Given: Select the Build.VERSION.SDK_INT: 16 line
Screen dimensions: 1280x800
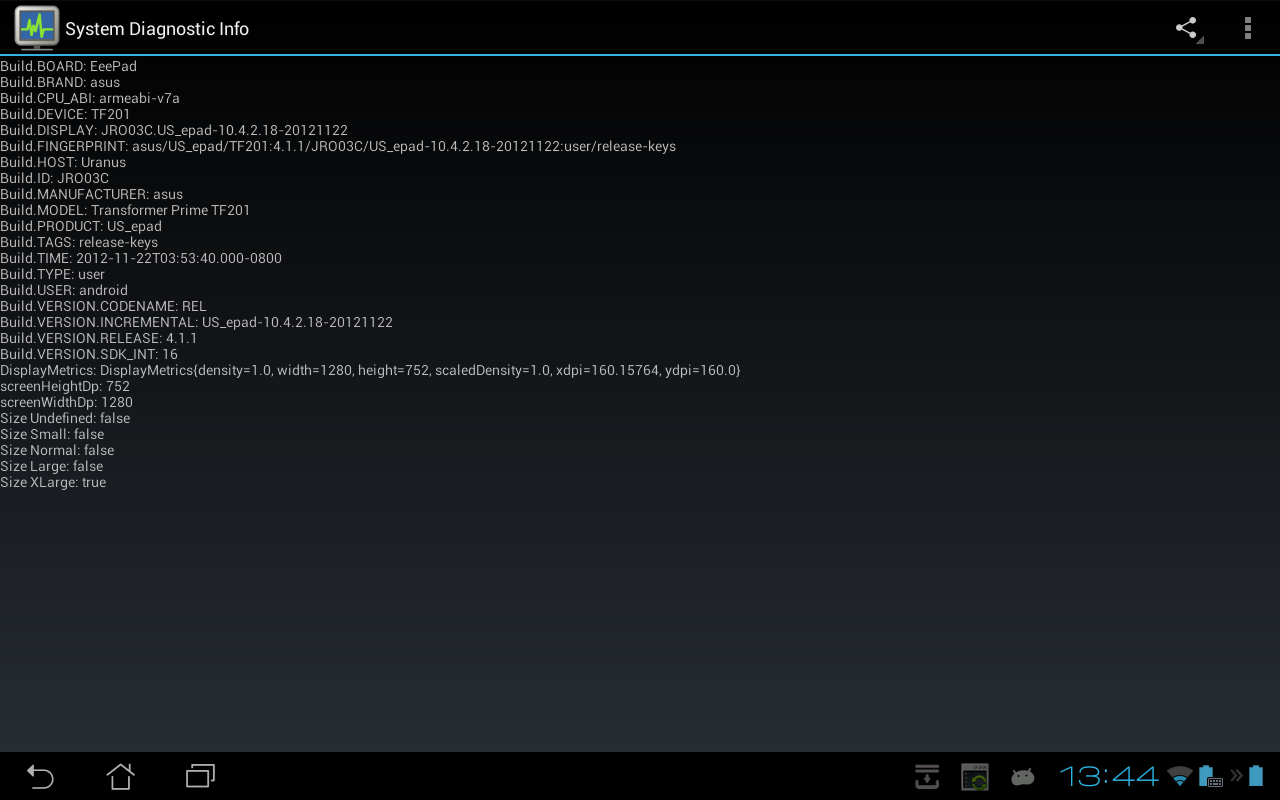Looking at the screenshot, I should (x=89, y=354).
